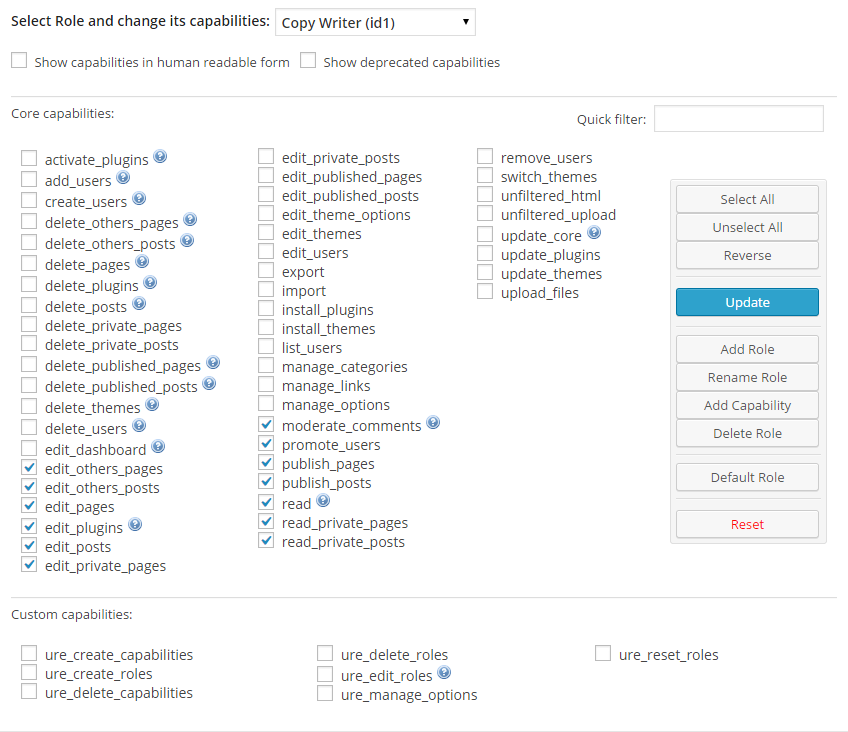Toggle Show capabilities in human readable form
This screenshot has height=732, width=848.
(x=19, y=61)
